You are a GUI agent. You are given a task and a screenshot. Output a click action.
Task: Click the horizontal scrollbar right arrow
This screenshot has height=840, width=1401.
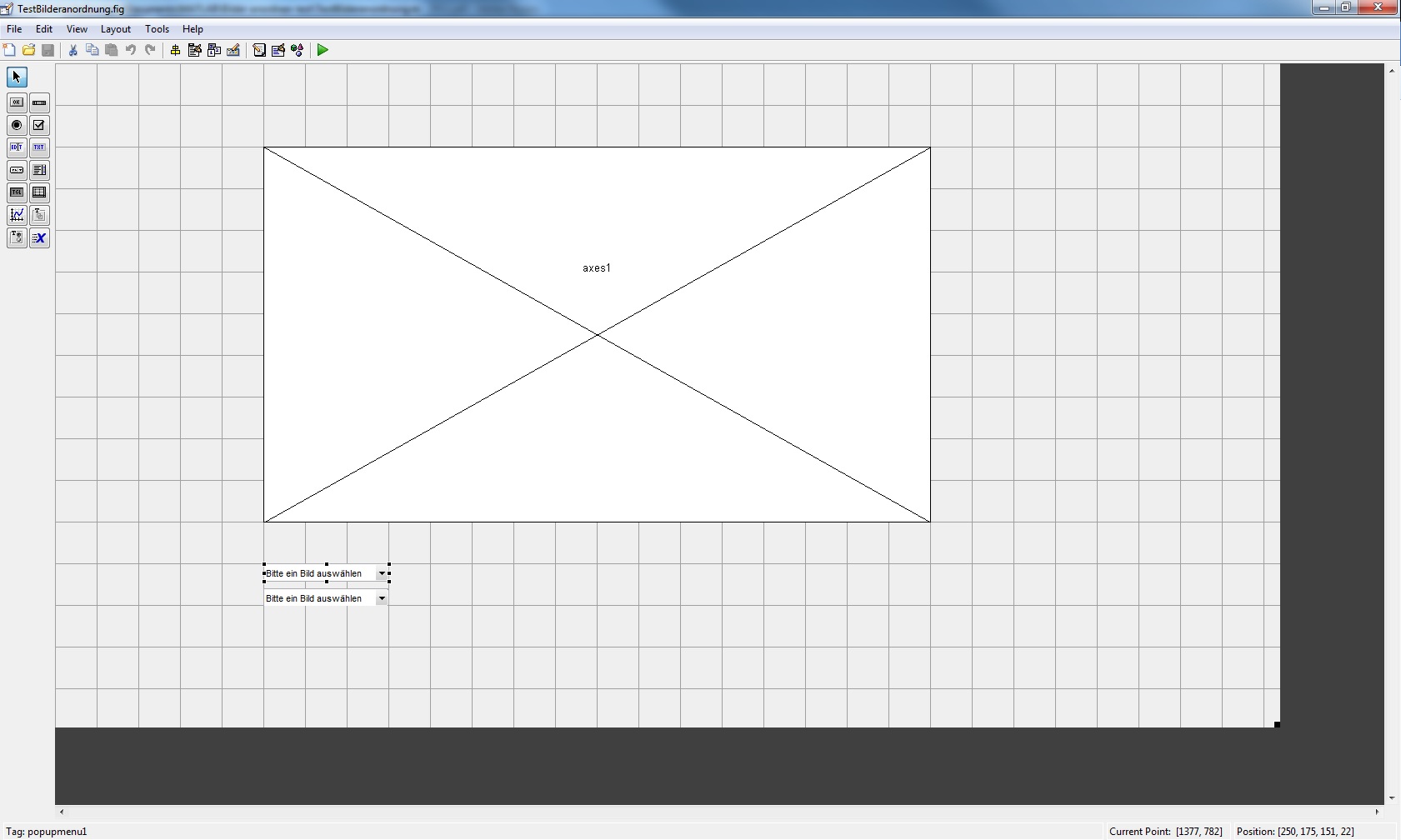(x=1377, y=812)
